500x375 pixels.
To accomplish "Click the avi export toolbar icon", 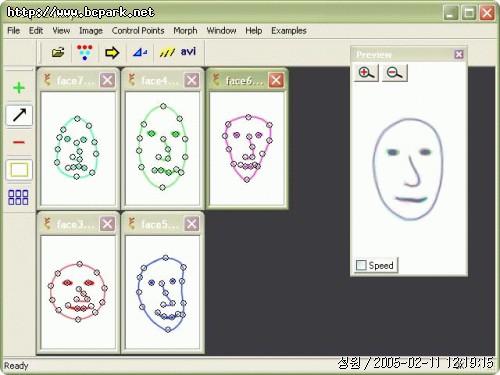I will 188,52.
